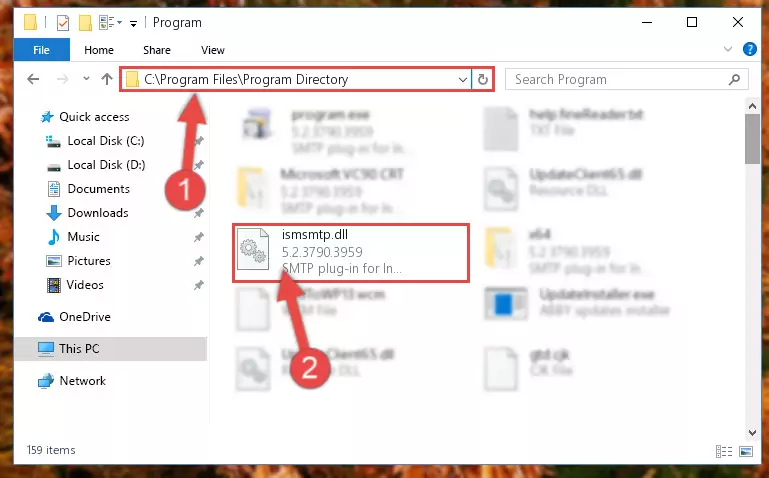Click the search magnifier icon

[734, 79]
